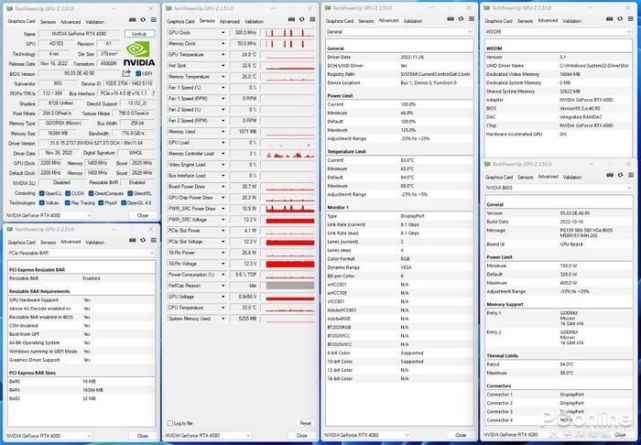Viewport: 641px width, 445px height.
Task: Click Reset button in Sensors window
Action: coord(305,423)
